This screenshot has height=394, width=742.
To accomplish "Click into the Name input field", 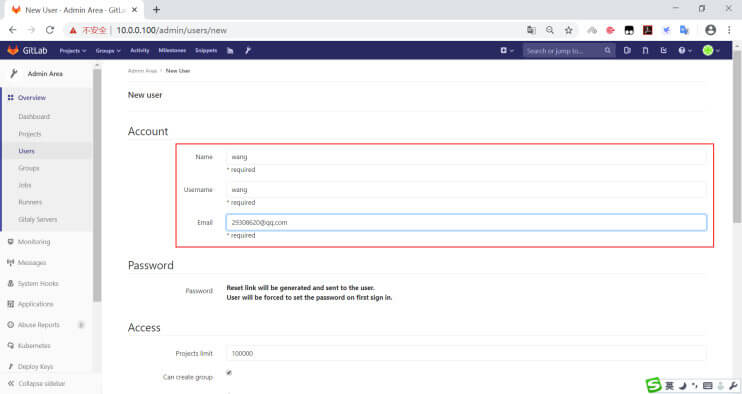I will (466, 157).
